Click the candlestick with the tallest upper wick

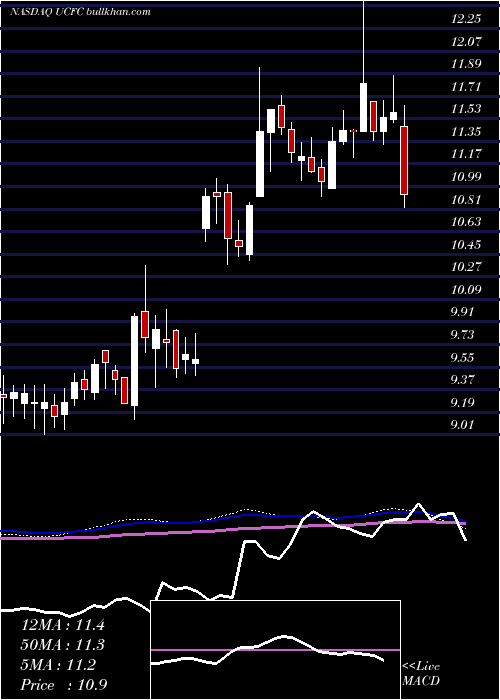click(363, 66)
